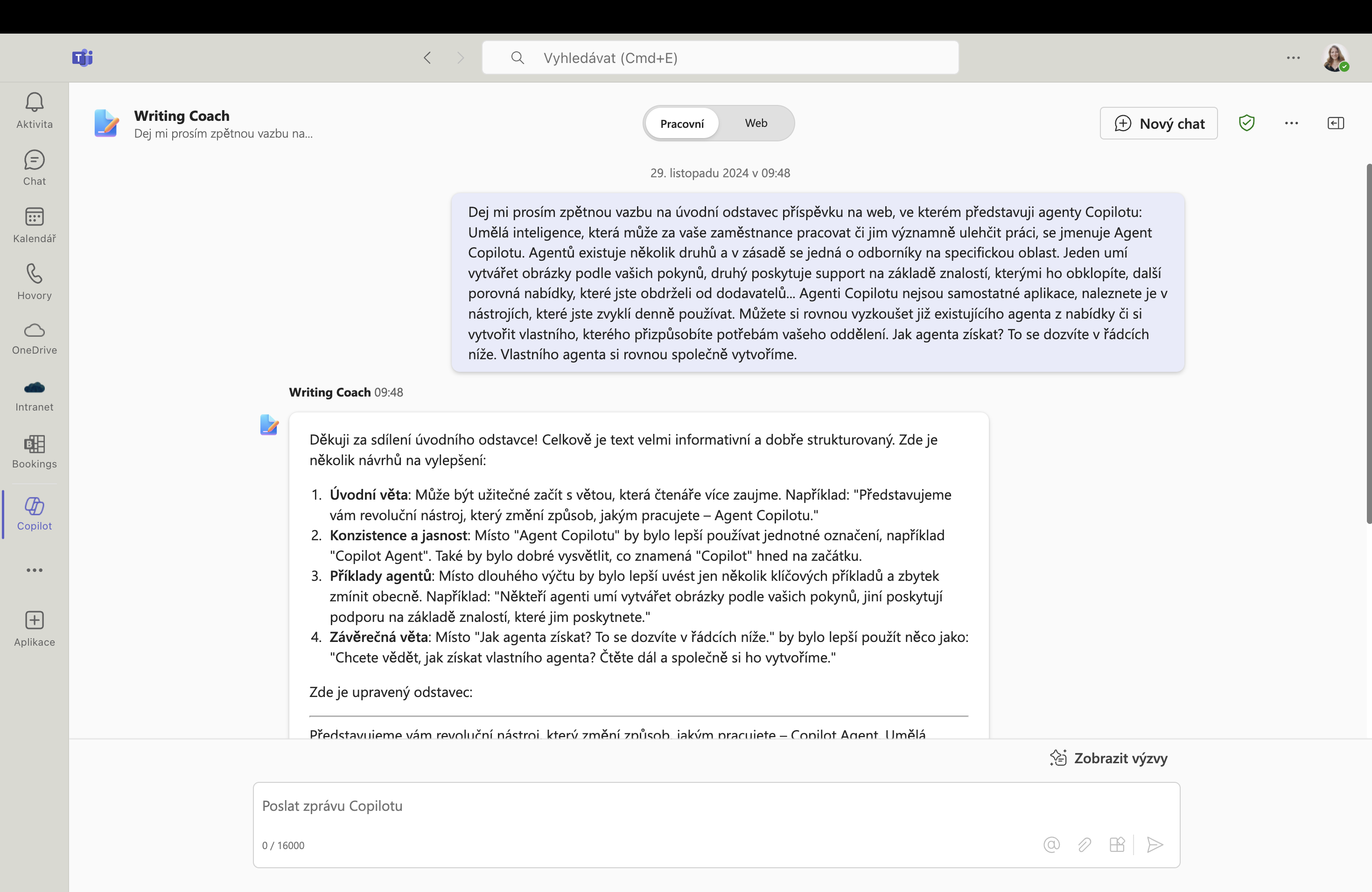Open Hovory calls section
1372x892 pixels.
(35, 282)
